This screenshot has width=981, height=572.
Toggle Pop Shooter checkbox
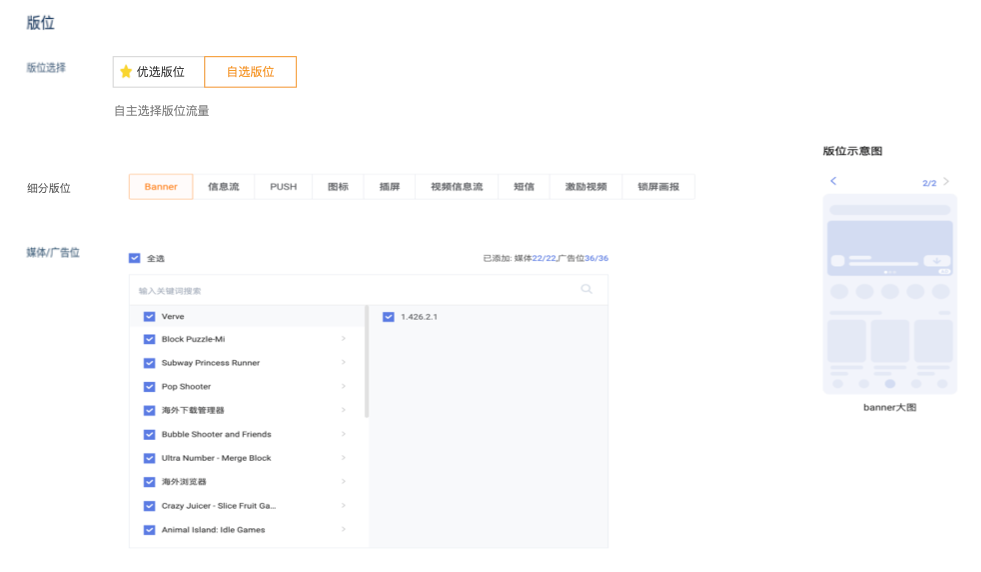pyautogui.click(x=149, y=387)
